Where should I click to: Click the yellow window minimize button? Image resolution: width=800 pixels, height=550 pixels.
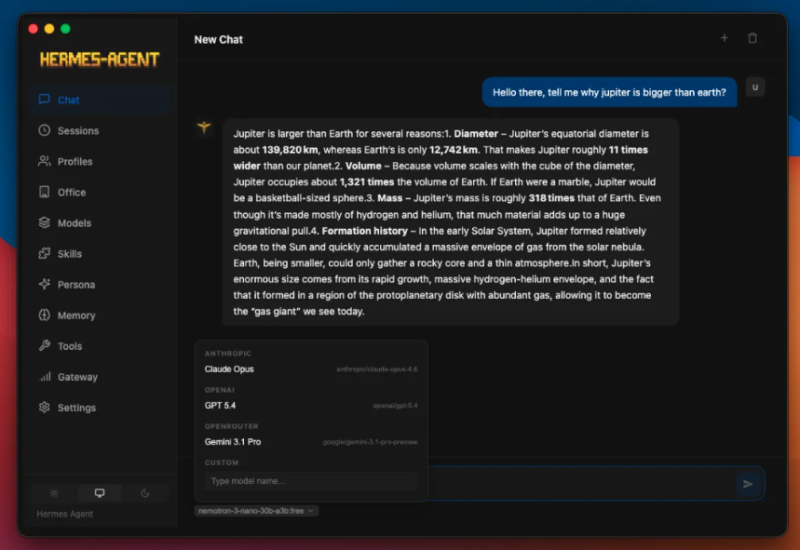pos(49,29)
